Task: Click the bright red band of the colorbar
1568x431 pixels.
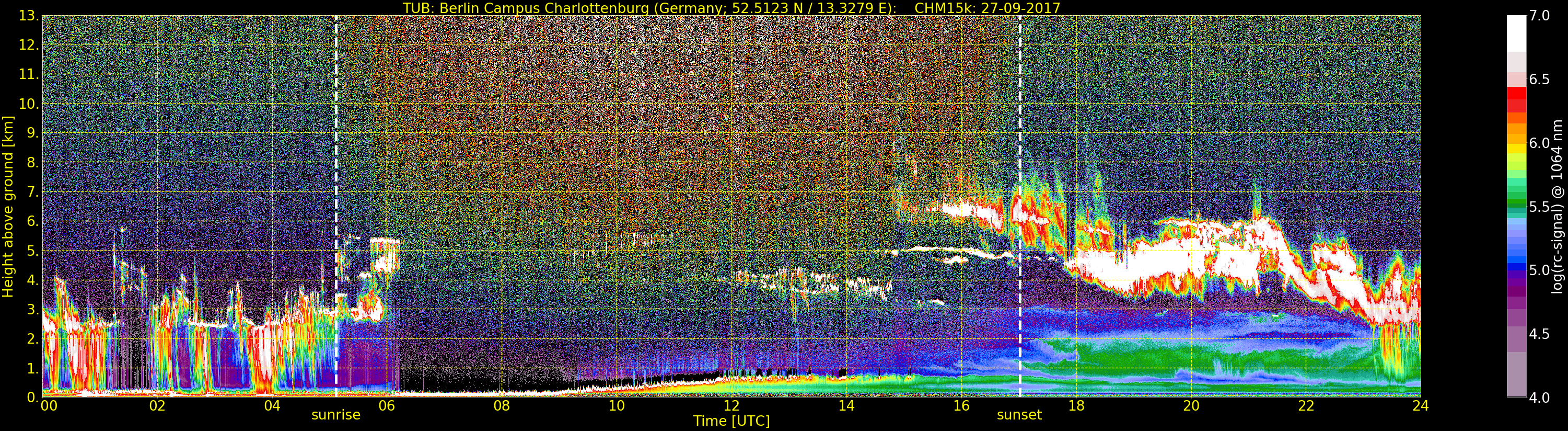Action: tap(1516, 93)
